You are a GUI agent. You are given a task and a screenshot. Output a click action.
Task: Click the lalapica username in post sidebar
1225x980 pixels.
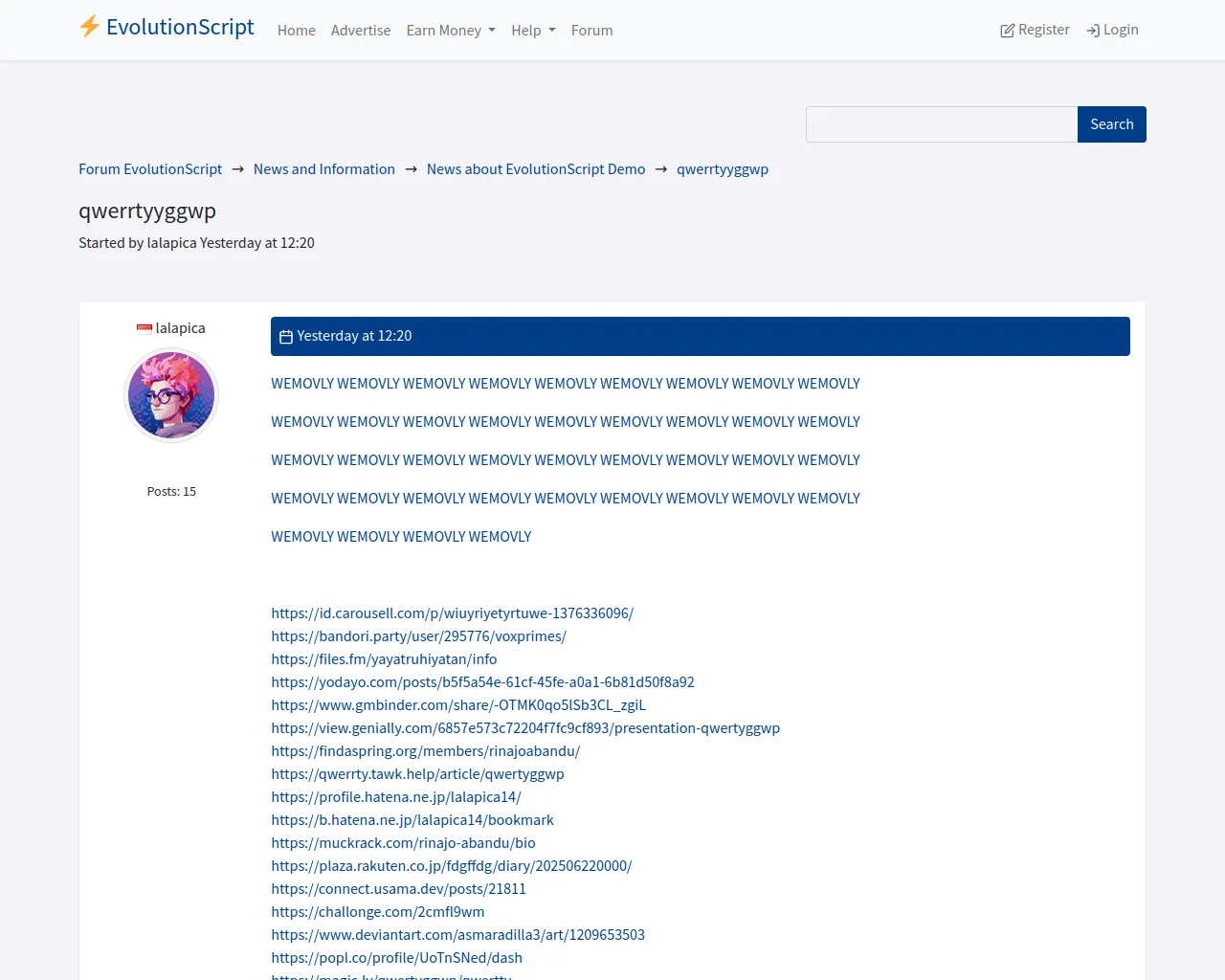click(180, 328)
